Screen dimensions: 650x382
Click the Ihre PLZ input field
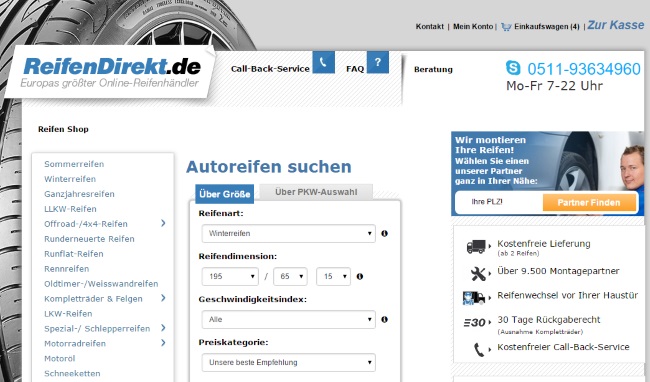(x=499, y=202)
